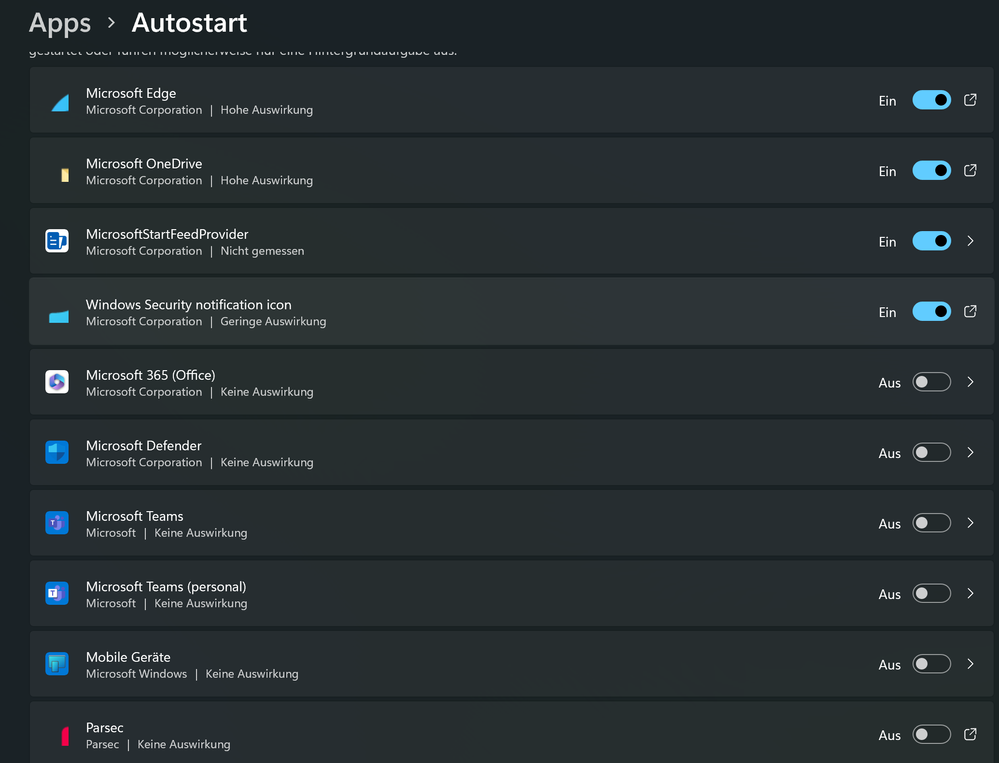Expand MicrosoftStartFeedProvider details chevron
The width and height of the screenshot is (999, 763).
point(970,241)
